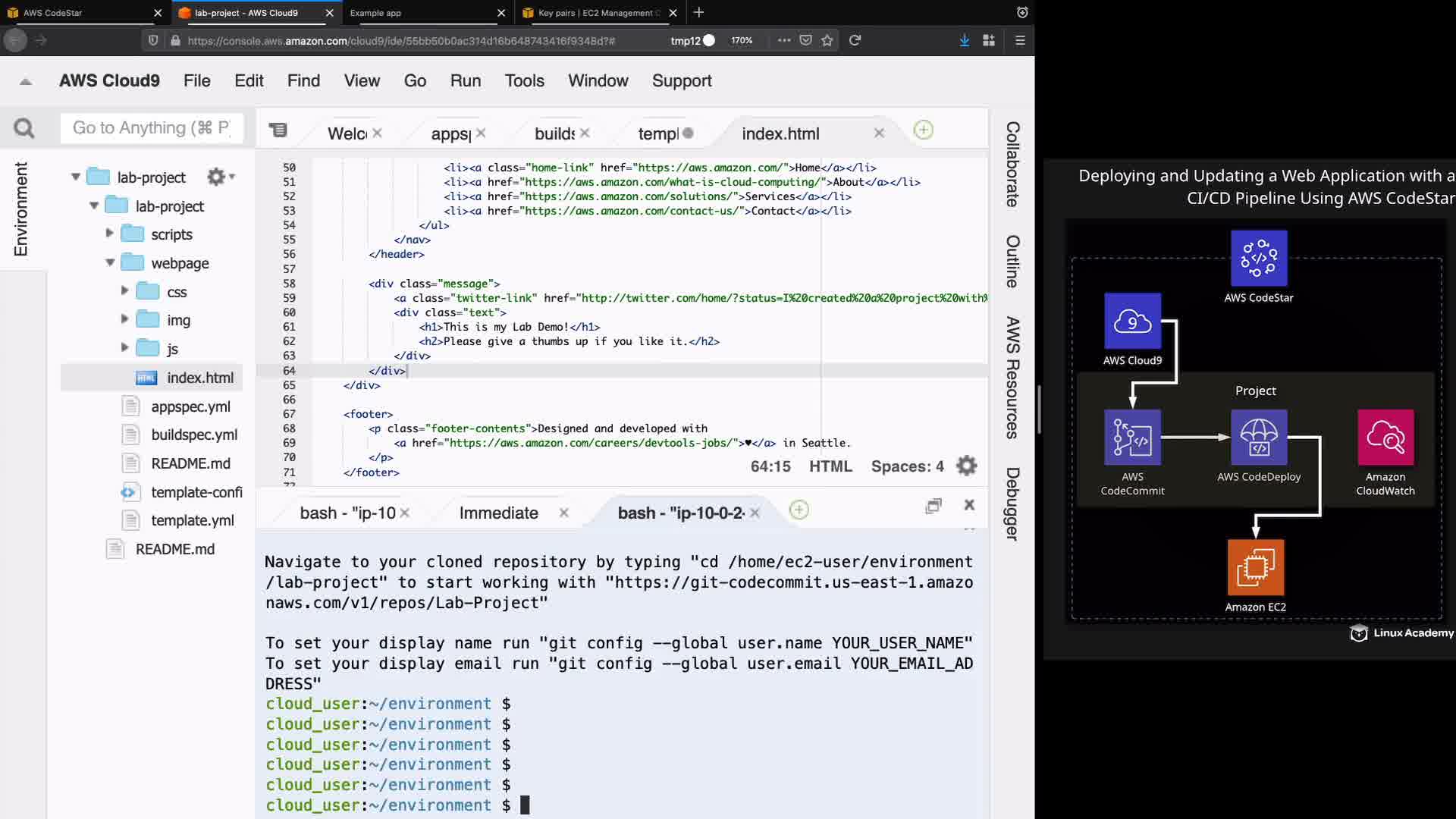Expand the scripts folder
1456x819 pixels.
(x=109, y=234)
